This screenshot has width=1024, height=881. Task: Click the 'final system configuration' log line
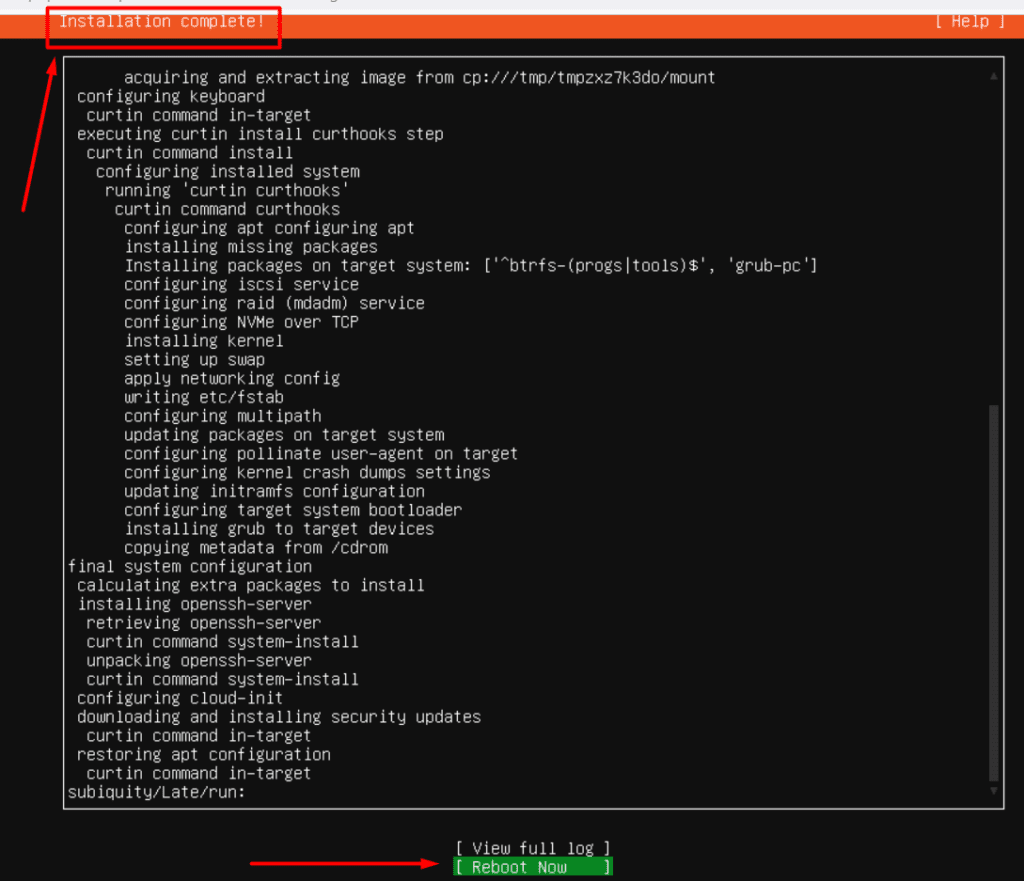click(x=189, y=566)
